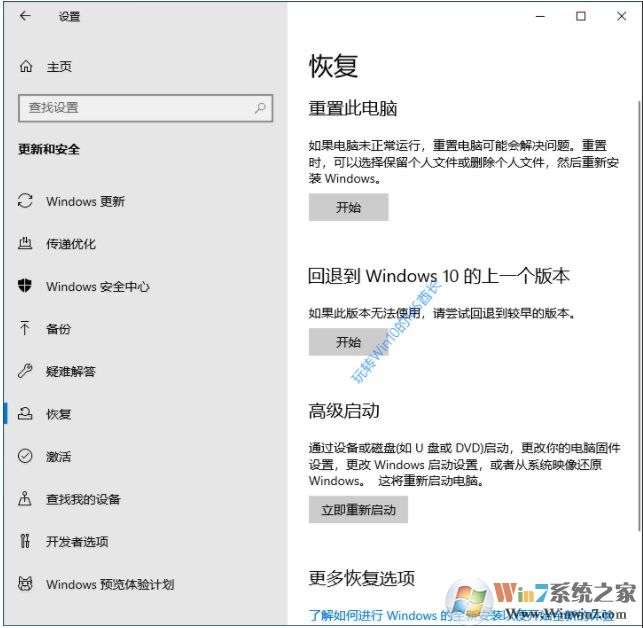Click the search magnifier icon
Screen dimensions: 643x628
260,108
